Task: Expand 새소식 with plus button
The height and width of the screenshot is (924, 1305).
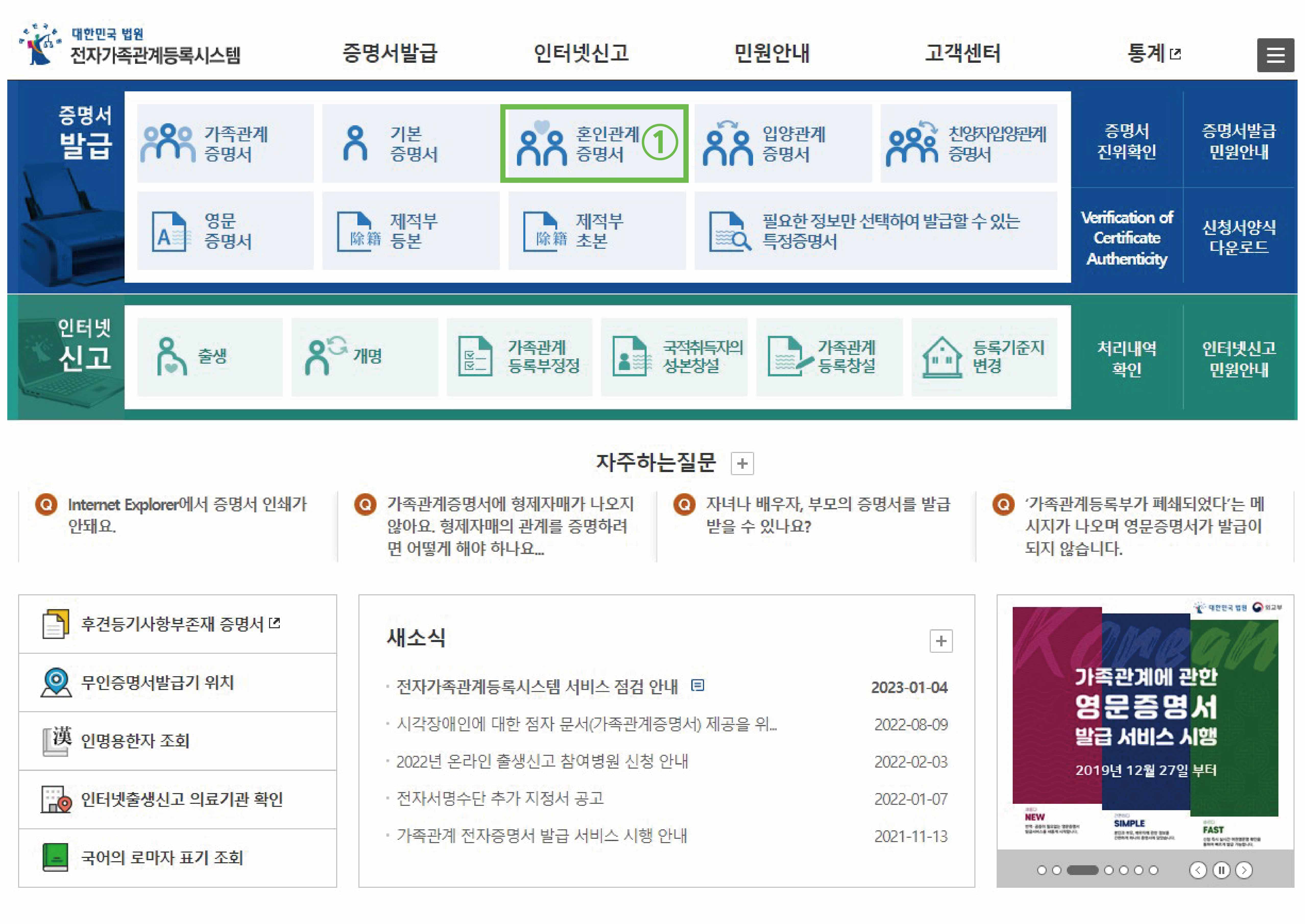Action: [x=941, y=641]
